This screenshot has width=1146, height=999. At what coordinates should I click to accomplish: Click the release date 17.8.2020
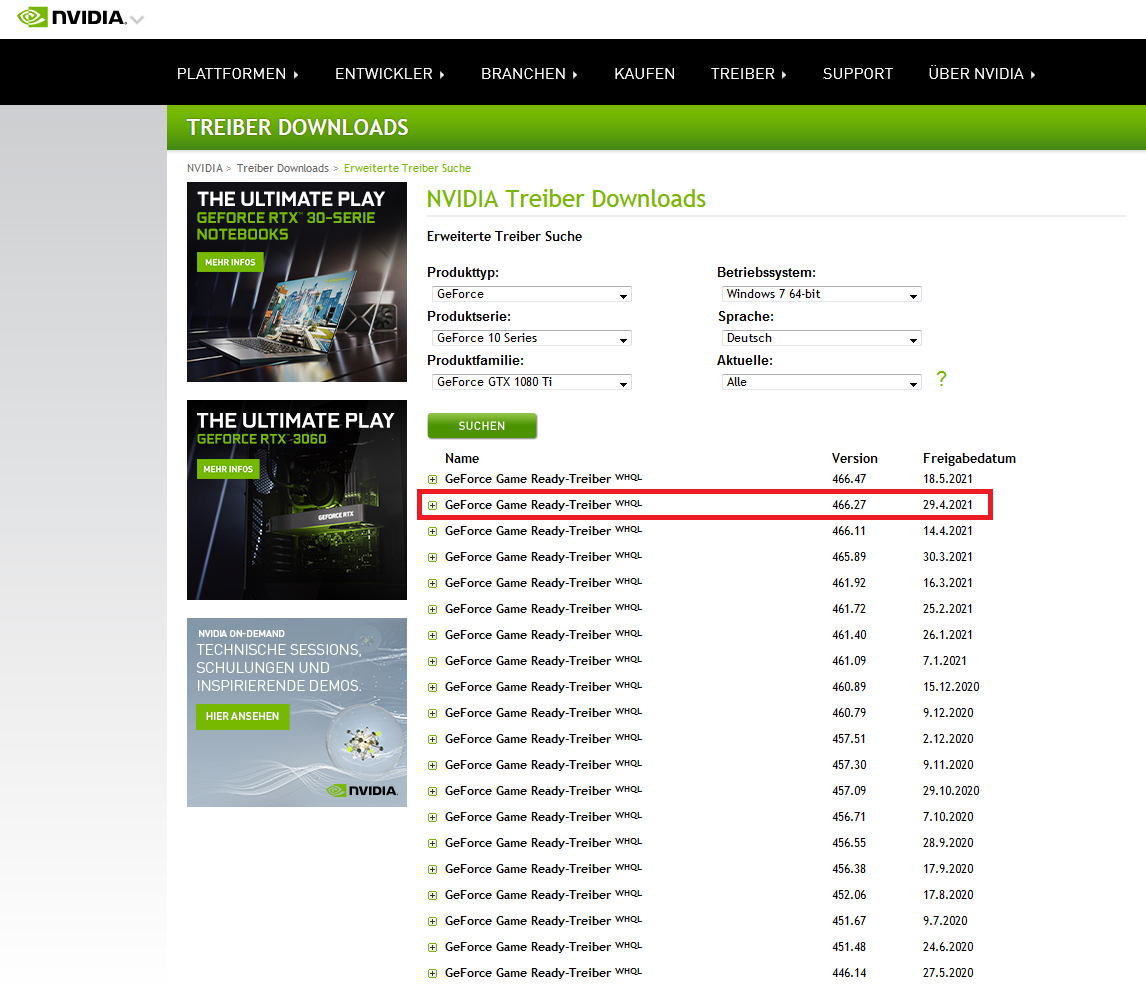point(948,894)
